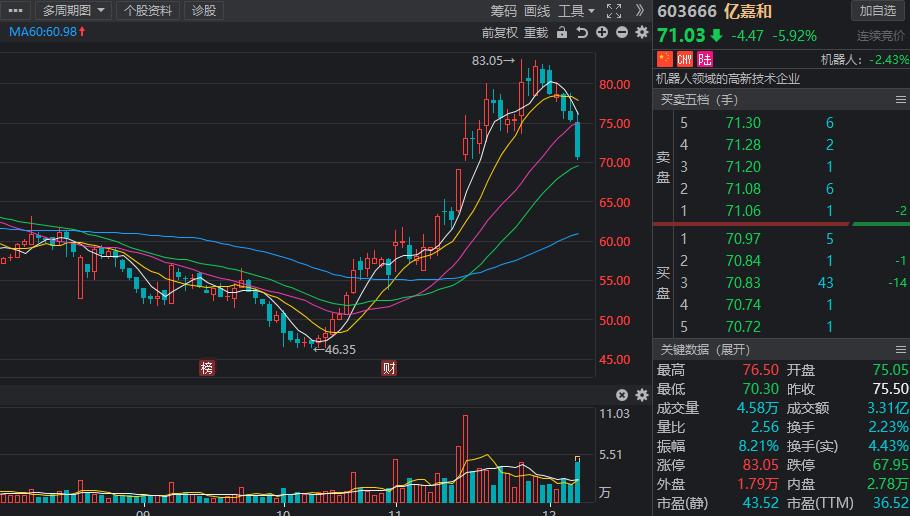Viewport: 910px width, 516px height.
Task: Toggle the chart lock icon
Action: coord(562,33)
